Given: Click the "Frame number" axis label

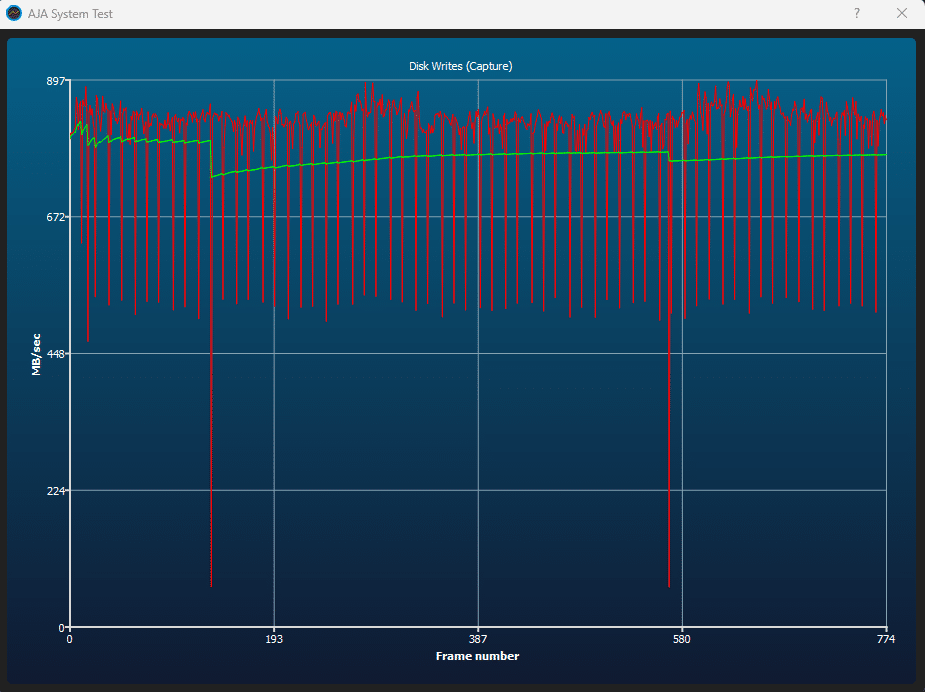Looking at the screenshot, I should [477, 656].
